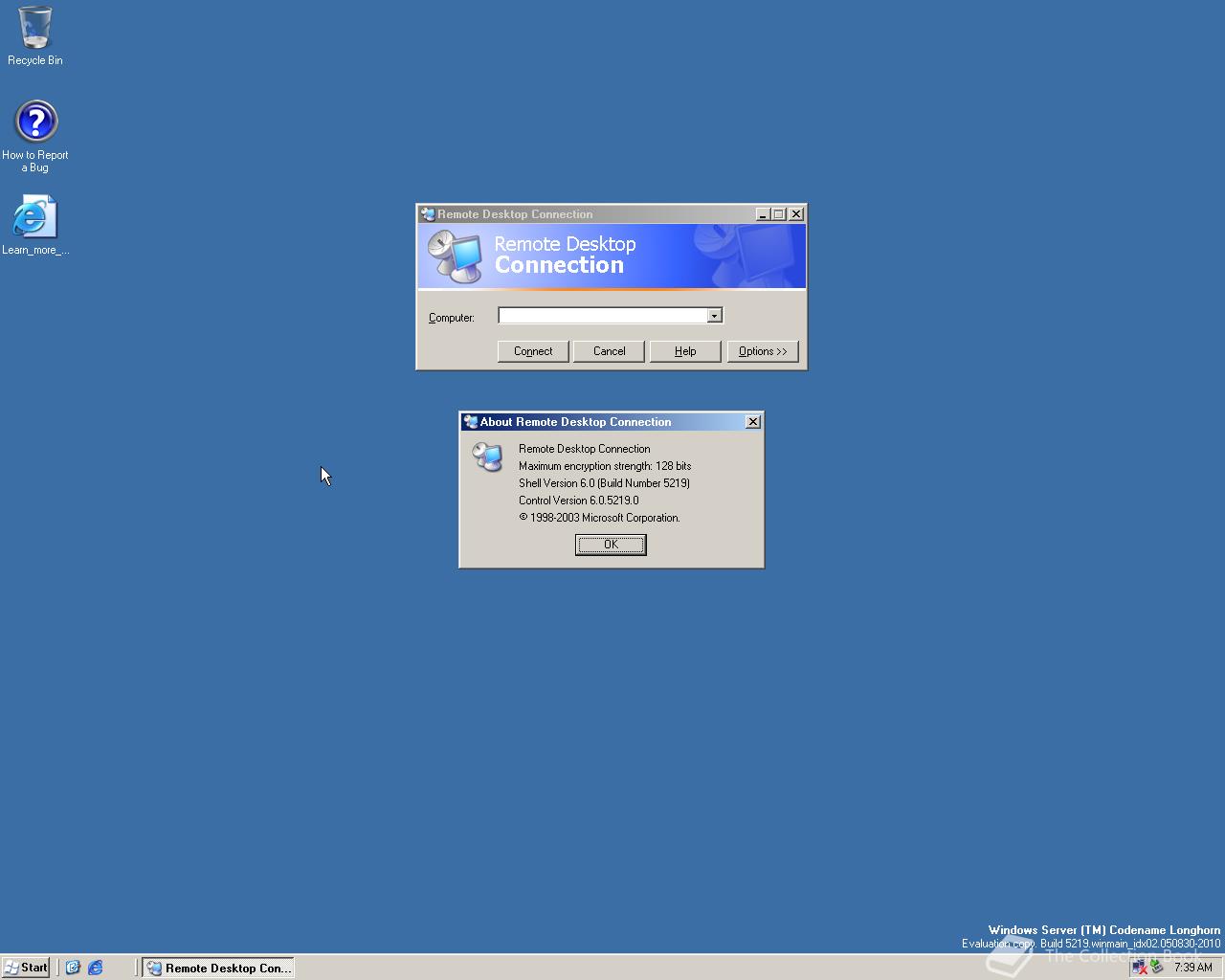Image resolution: width=1225 pixels, height=980 pixels.
Task: Click the Show Desktop quick launch icon
Action: (x=73, y=968)
